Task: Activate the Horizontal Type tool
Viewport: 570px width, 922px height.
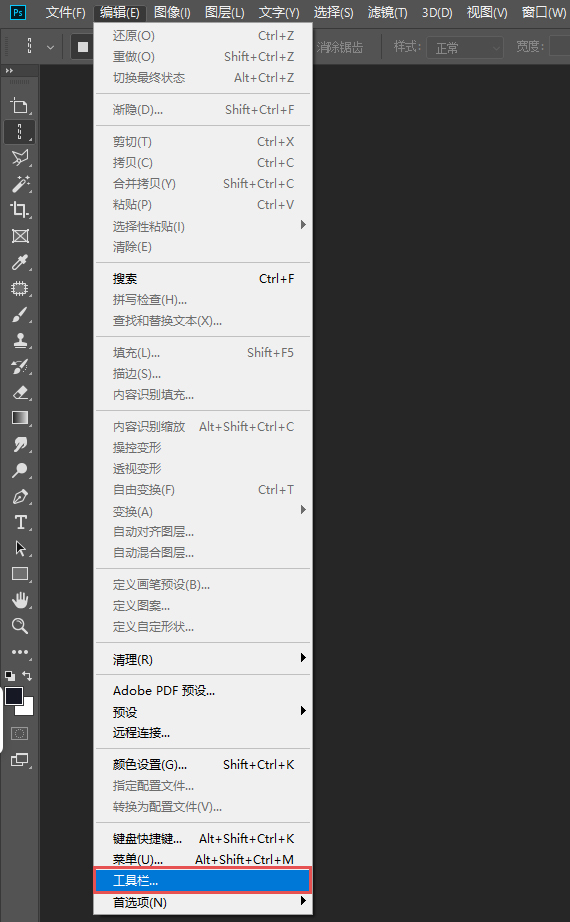Action: tap(19, 522)
